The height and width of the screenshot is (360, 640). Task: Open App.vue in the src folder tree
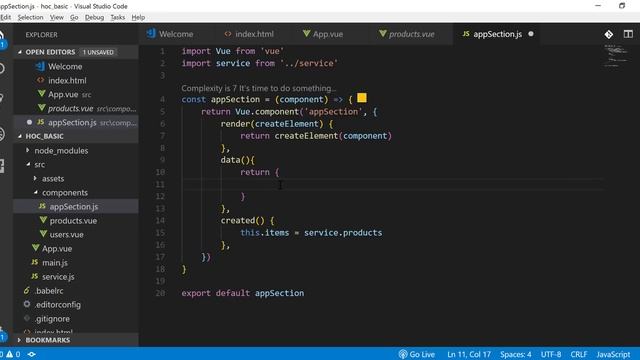pyautogui.click(x=76, y=248)
